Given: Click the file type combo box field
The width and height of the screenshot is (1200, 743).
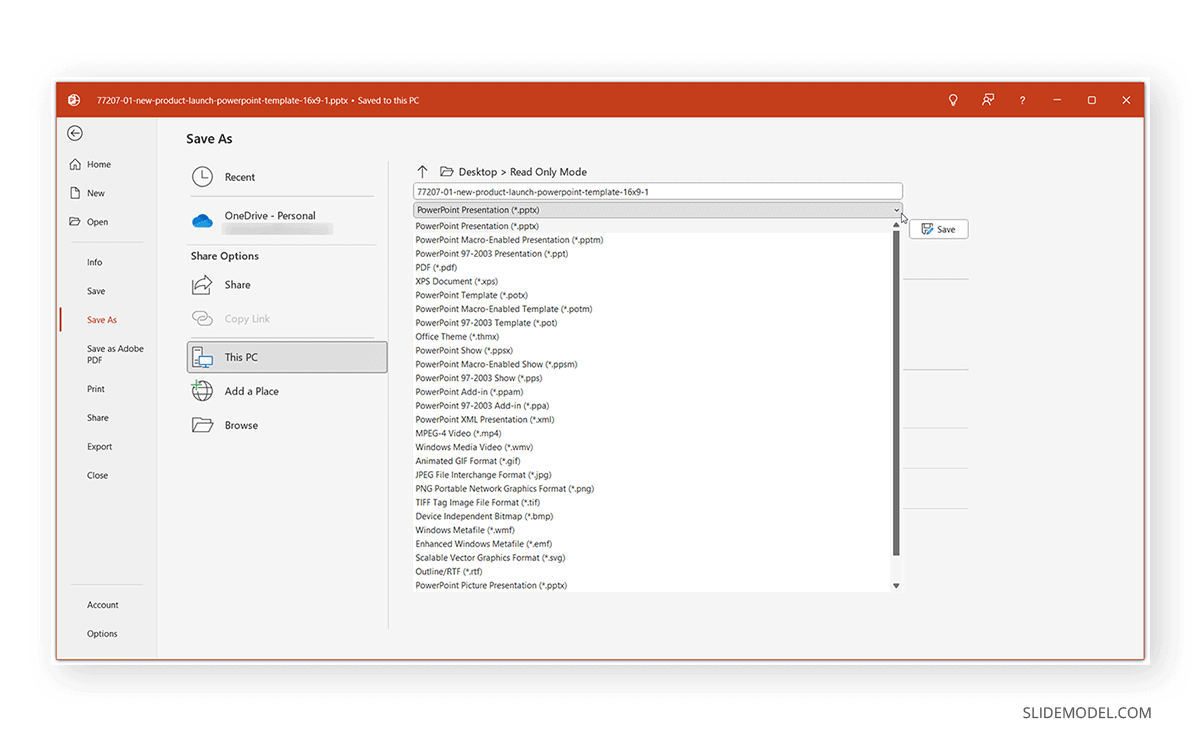Looking at the screenshot, I should click(658, 210).
